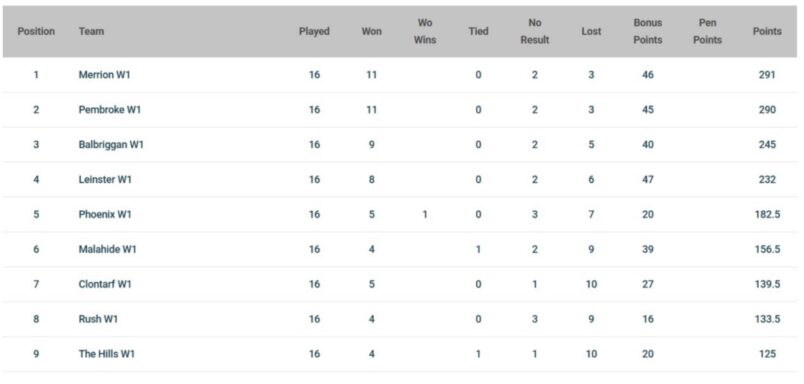Click the Wo Wins column header
Screen dimensions: 804x384
click(425, 31)
